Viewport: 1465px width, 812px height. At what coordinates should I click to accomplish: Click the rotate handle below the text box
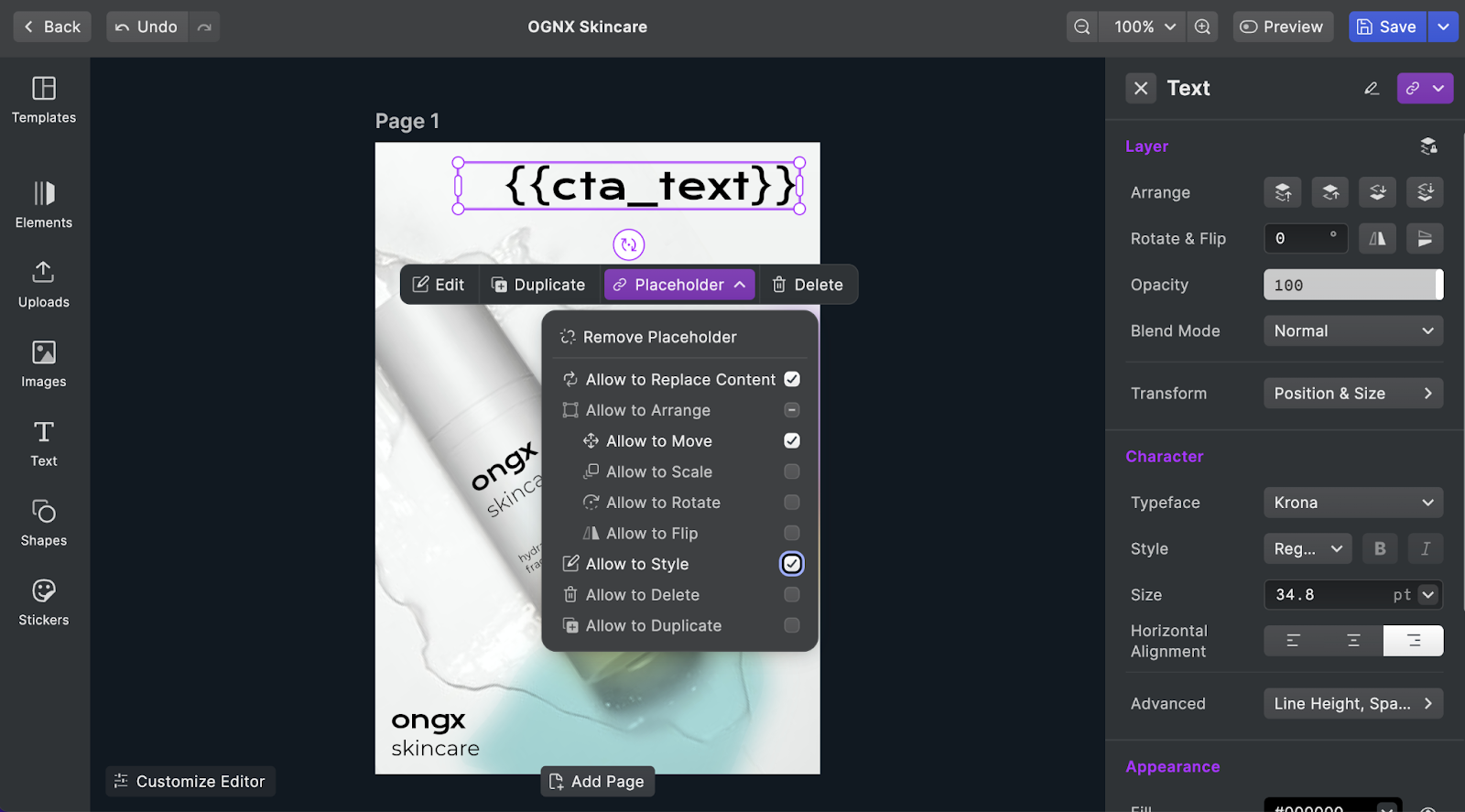(629, 244)
